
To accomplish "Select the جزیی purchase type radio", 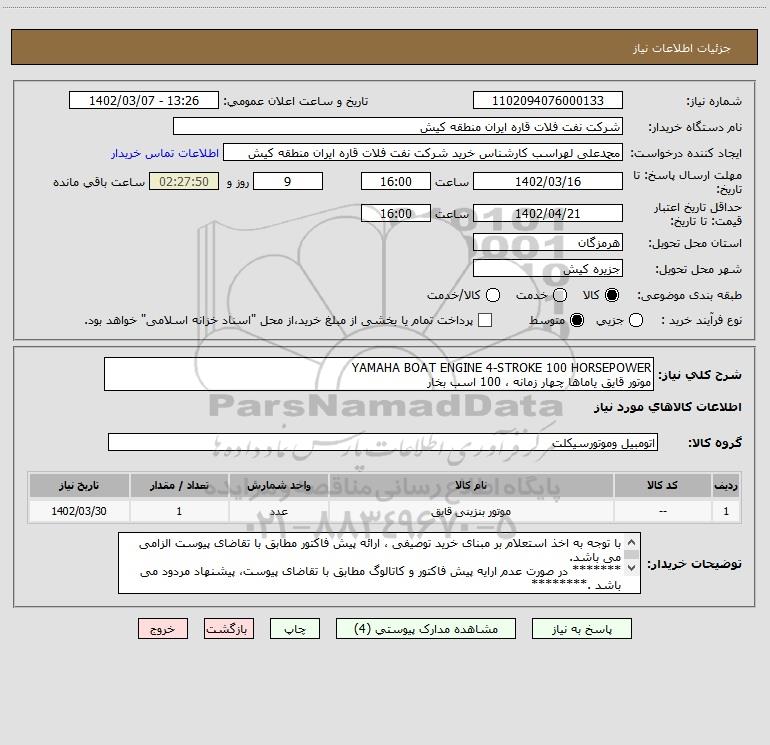I will click(635, 320).
